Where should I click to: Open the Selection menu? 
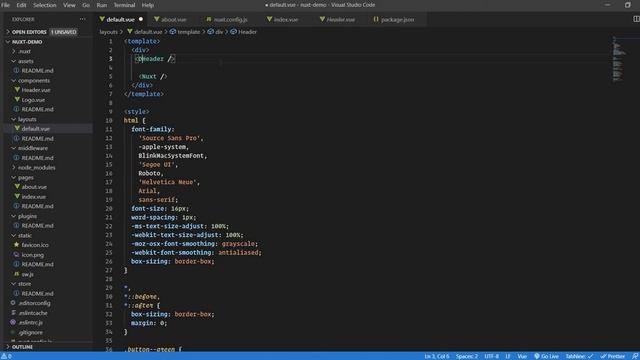coord(44,5)
